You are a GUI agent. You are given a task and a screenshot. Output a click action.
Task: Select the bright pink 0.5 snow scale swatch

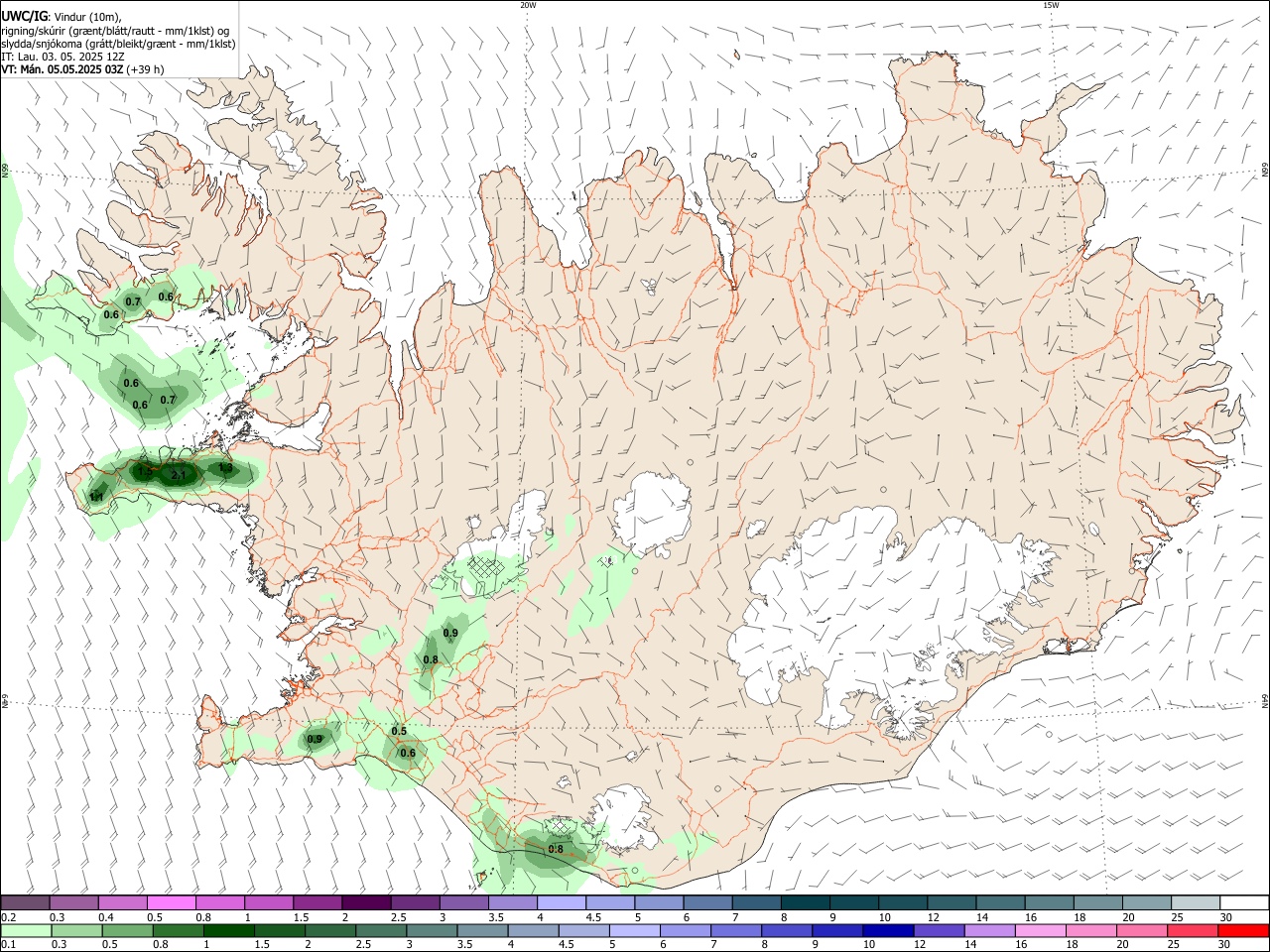[172, 902]
